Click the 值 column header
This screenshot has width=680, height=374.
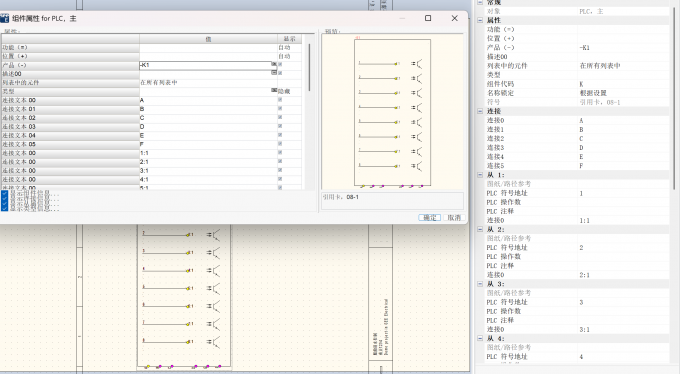click(x=208, y=39)
